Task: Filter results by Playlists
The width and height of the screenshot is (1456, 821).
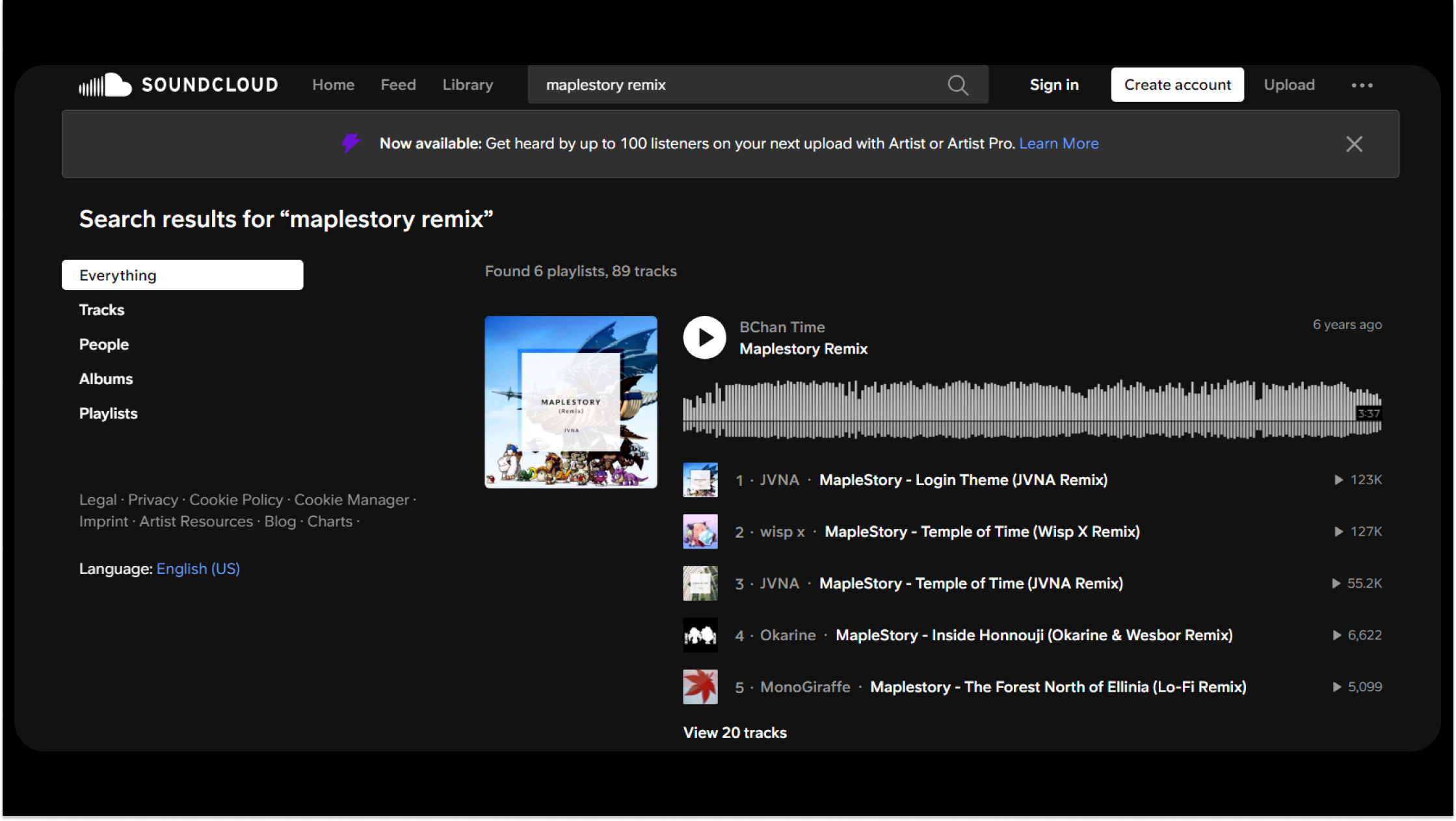Action: point(108,413)
